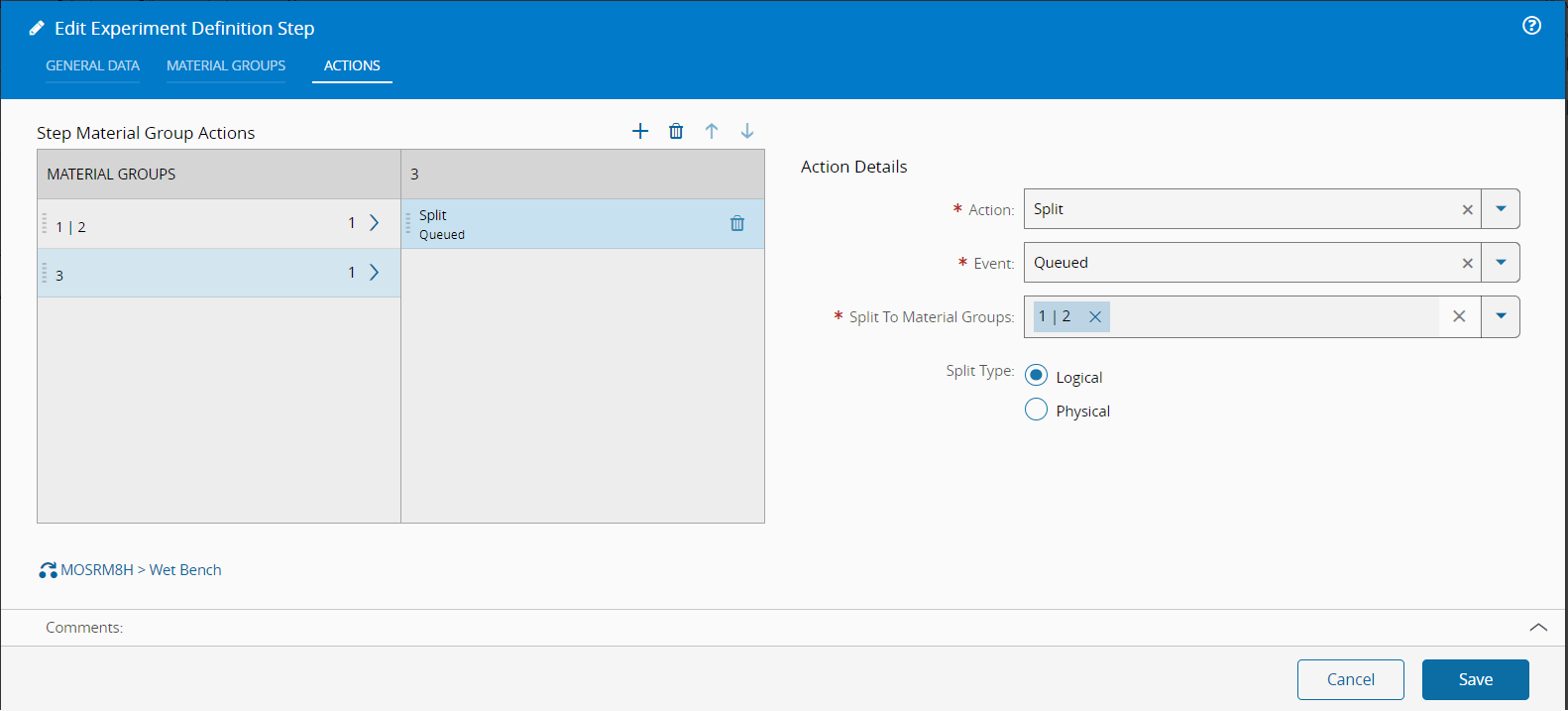Screen dimensions: 1568x711
Task: Click the plus icon to add action
Action: point(640,131)
